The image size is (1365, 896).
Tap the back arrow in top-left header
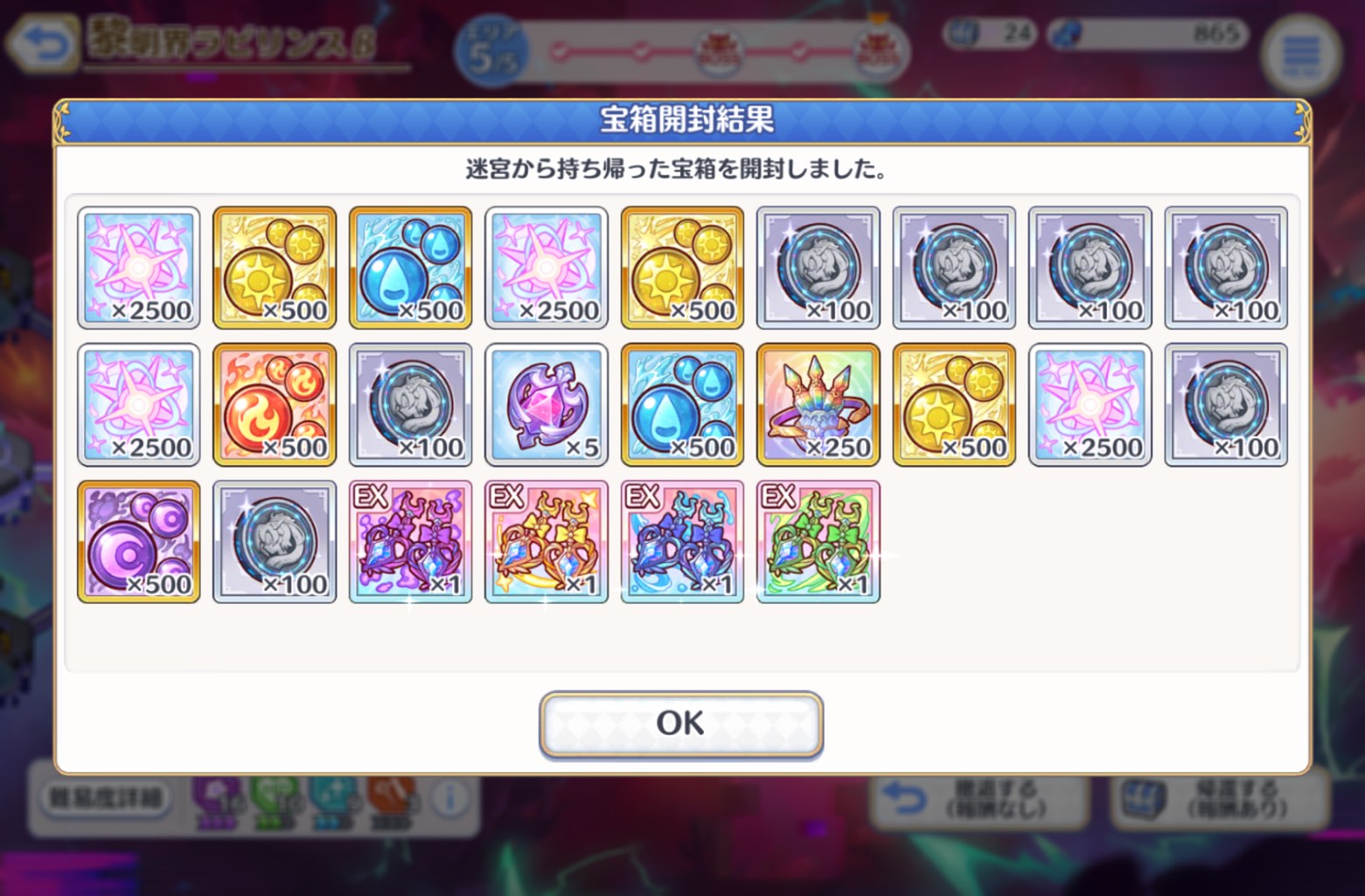coord(41,44)
